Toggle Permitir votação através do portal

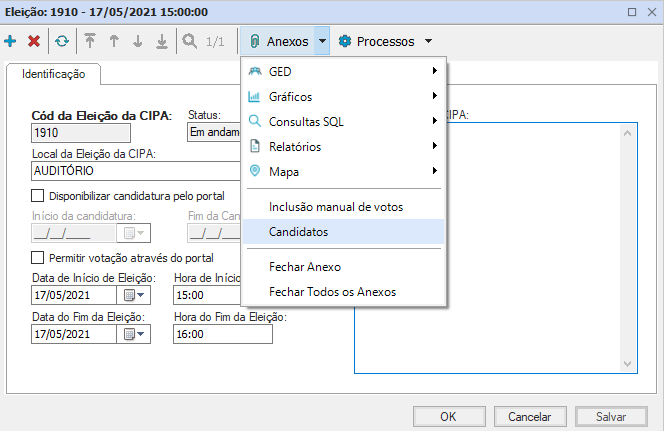tap(39, 258)
